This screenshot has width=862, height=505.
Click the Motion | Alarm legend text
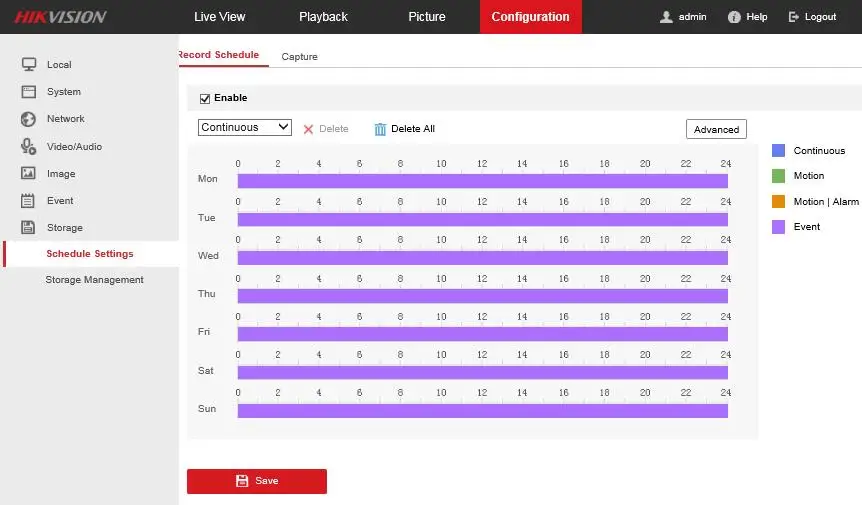(x=826, y=202)
